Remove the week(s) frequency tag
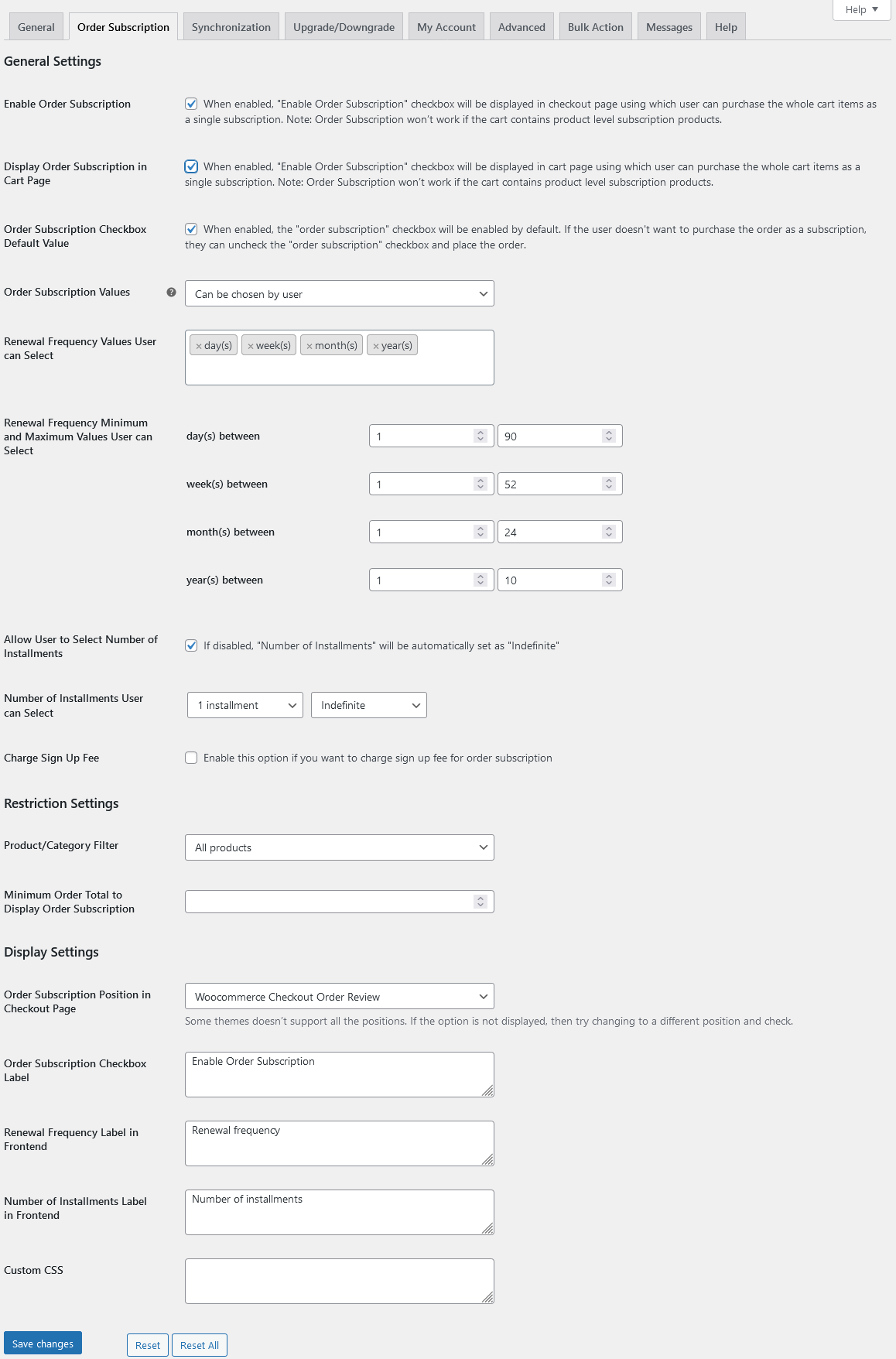 tap(251, 346)
